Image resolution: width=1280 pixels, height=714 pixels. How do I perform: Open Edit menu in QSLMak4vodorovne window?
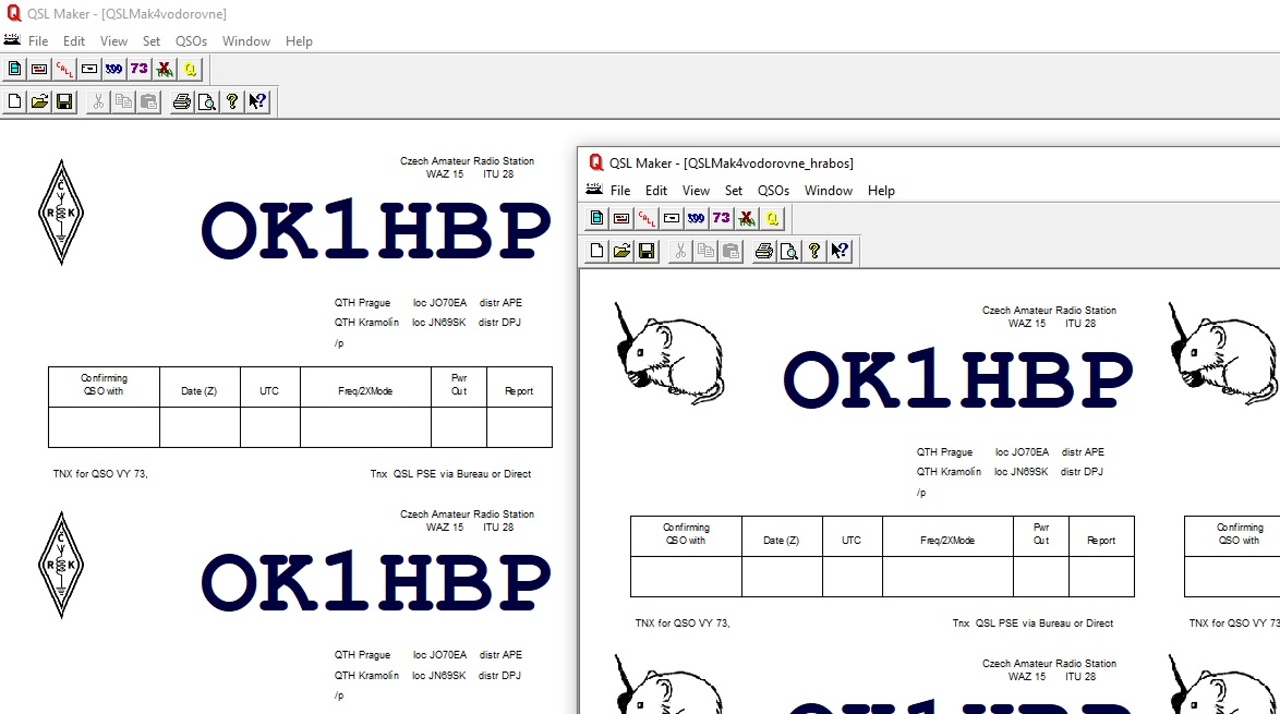(74, 41)
